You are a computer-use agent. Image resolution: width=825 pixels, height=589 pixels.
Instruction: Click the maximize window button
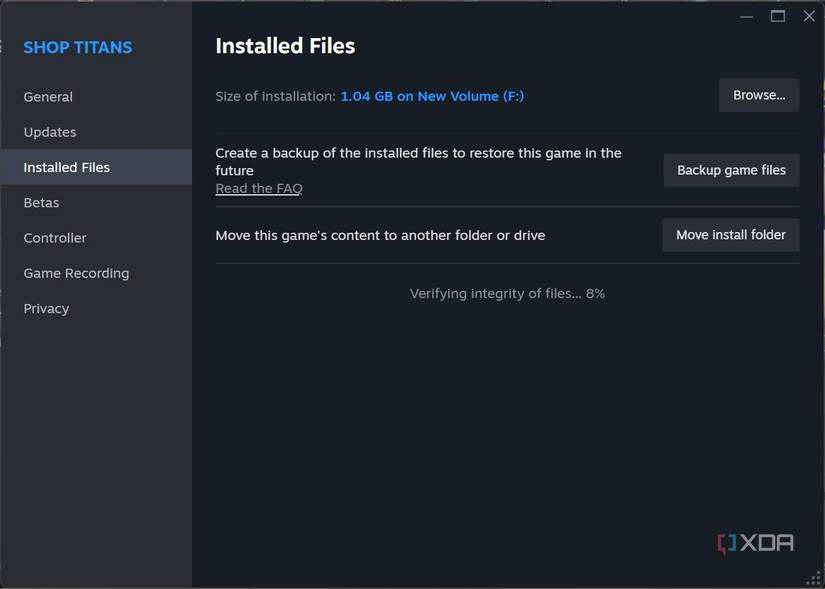coord(777,16)
